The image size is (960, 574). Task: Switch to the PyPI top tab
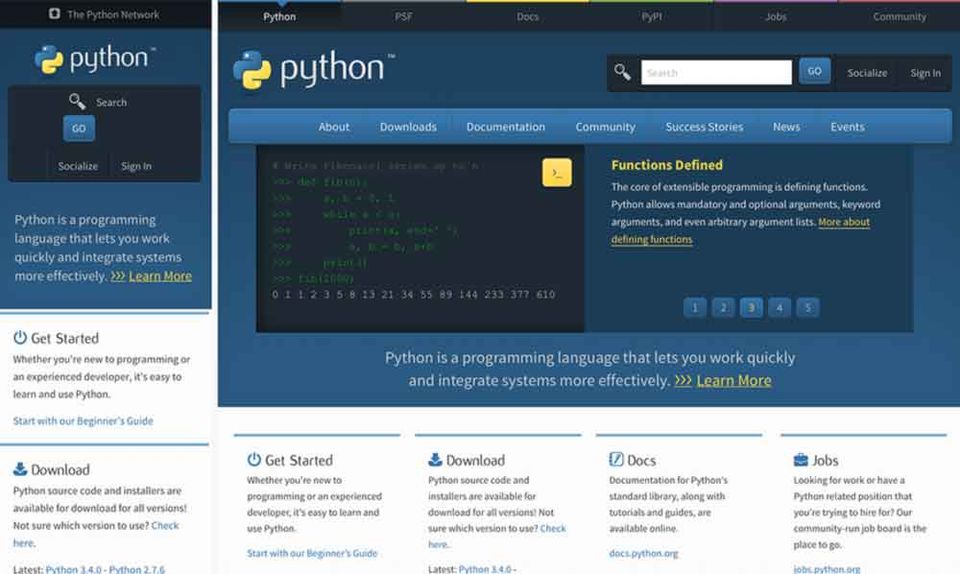point(651,17)
